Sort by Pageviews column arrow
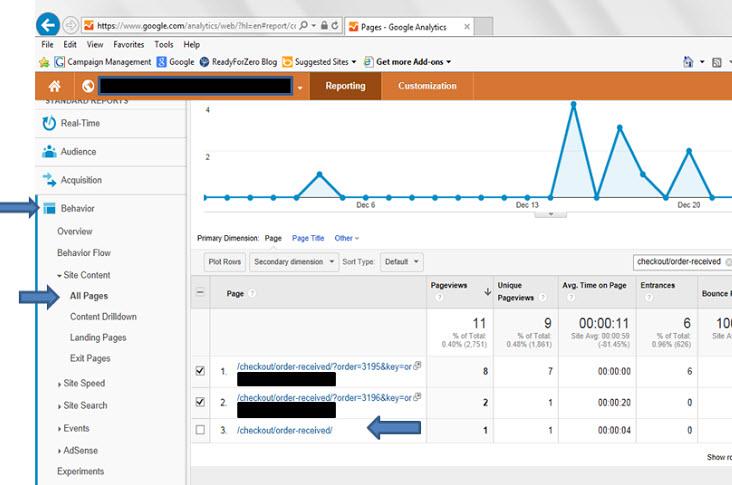The height and width of the screenshot is (485, 732). [x=487, y=292]
